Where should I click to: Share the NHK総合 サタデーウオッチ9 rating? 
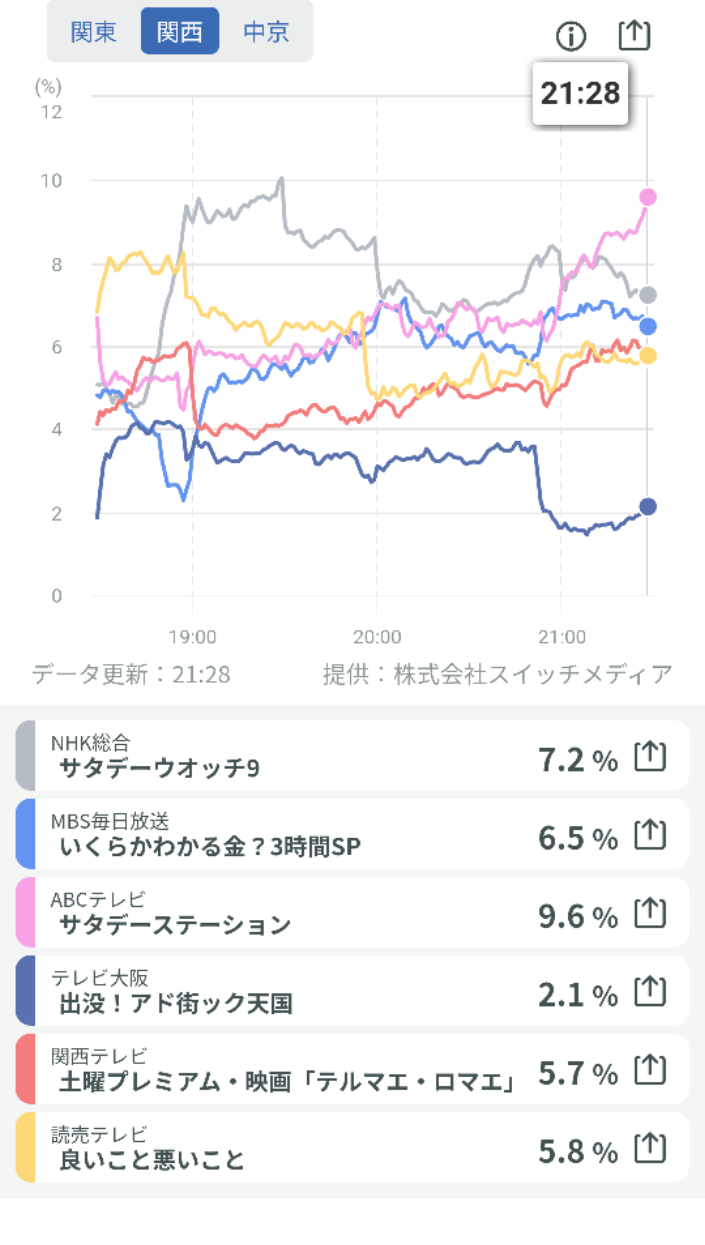(650, 757)
